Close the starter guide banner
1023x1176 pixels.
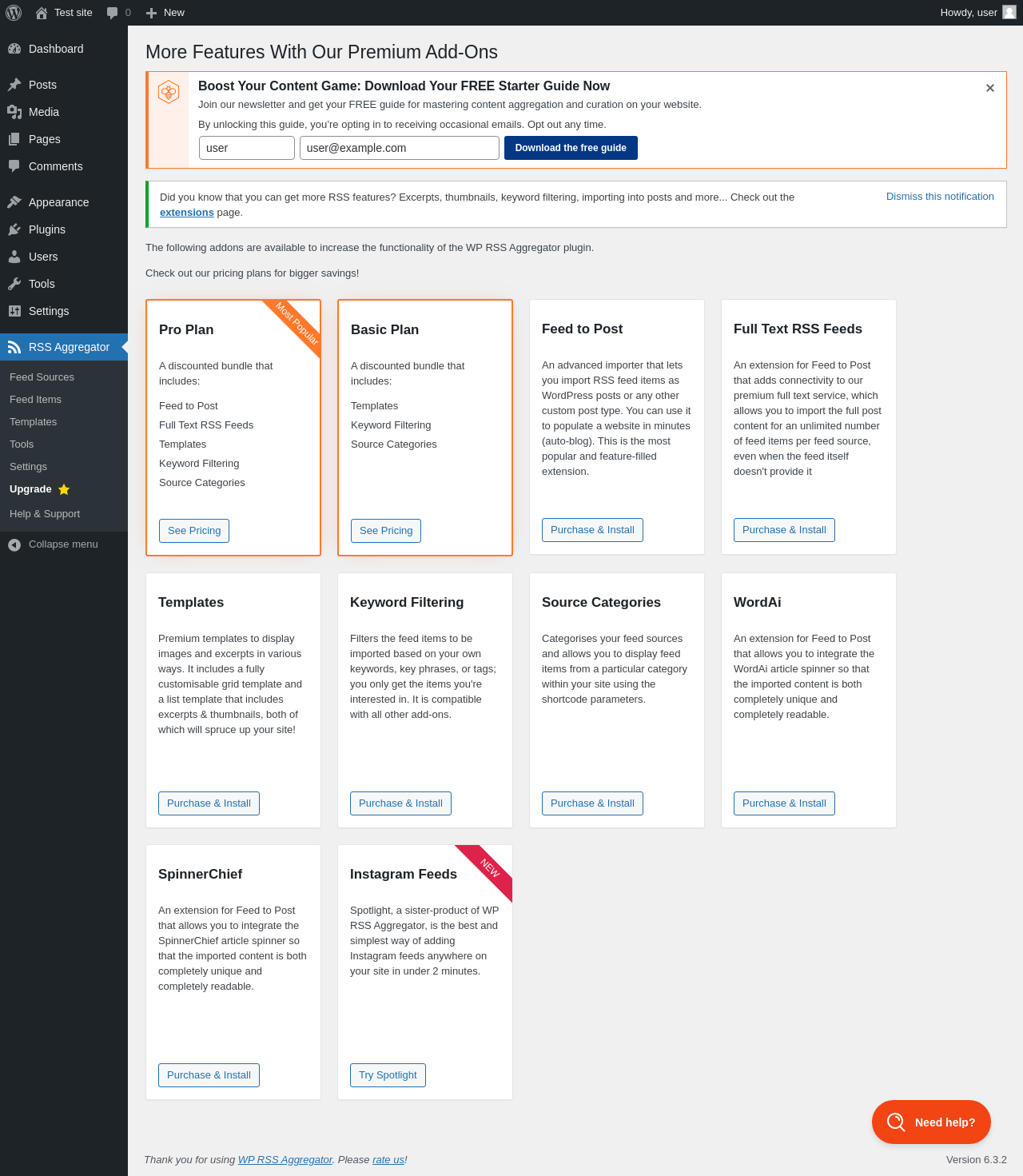point(990,88)
